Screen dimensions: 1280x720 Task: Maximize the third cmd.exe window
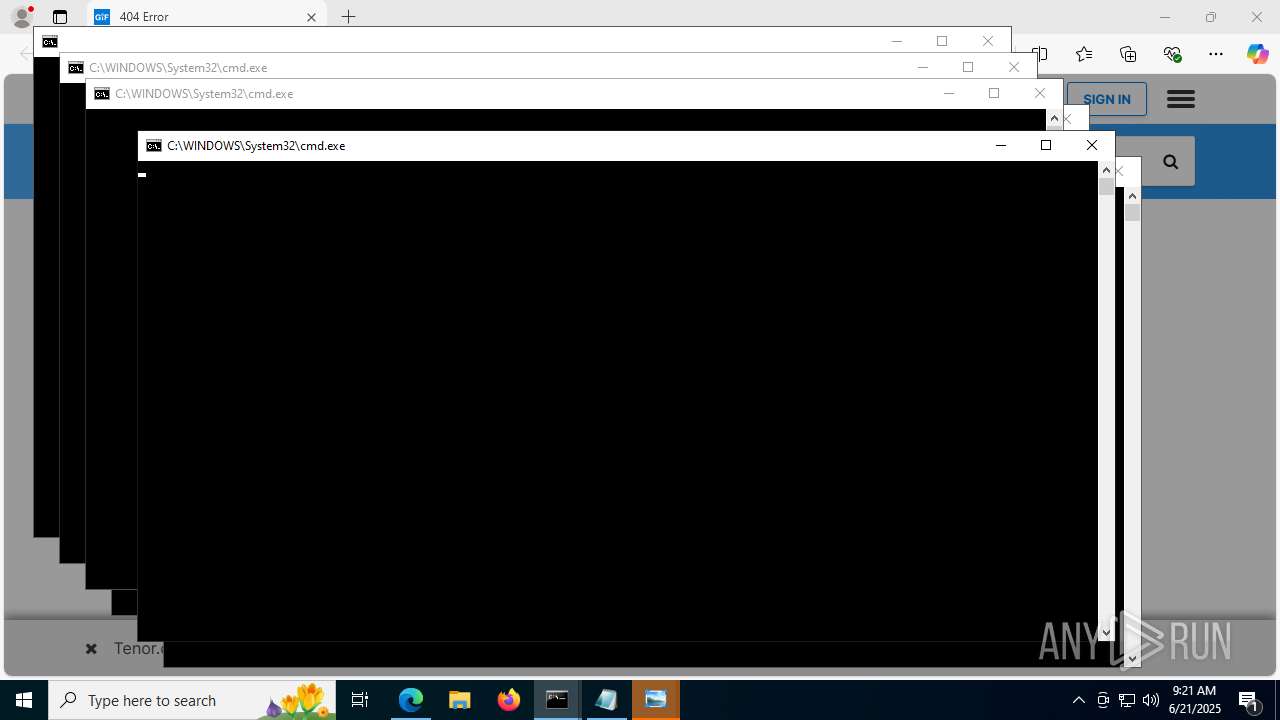pyautogui.click(x=994, y=94)
